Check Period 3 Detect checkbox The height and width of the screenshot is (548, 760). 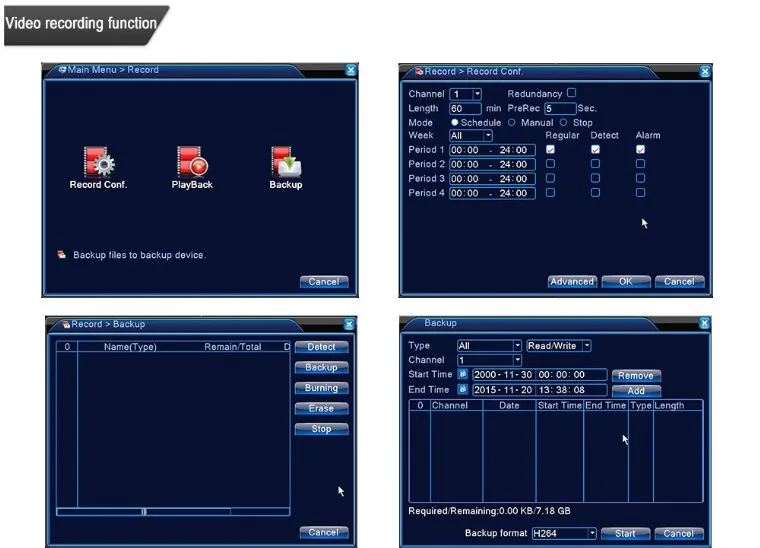(595, 178)
